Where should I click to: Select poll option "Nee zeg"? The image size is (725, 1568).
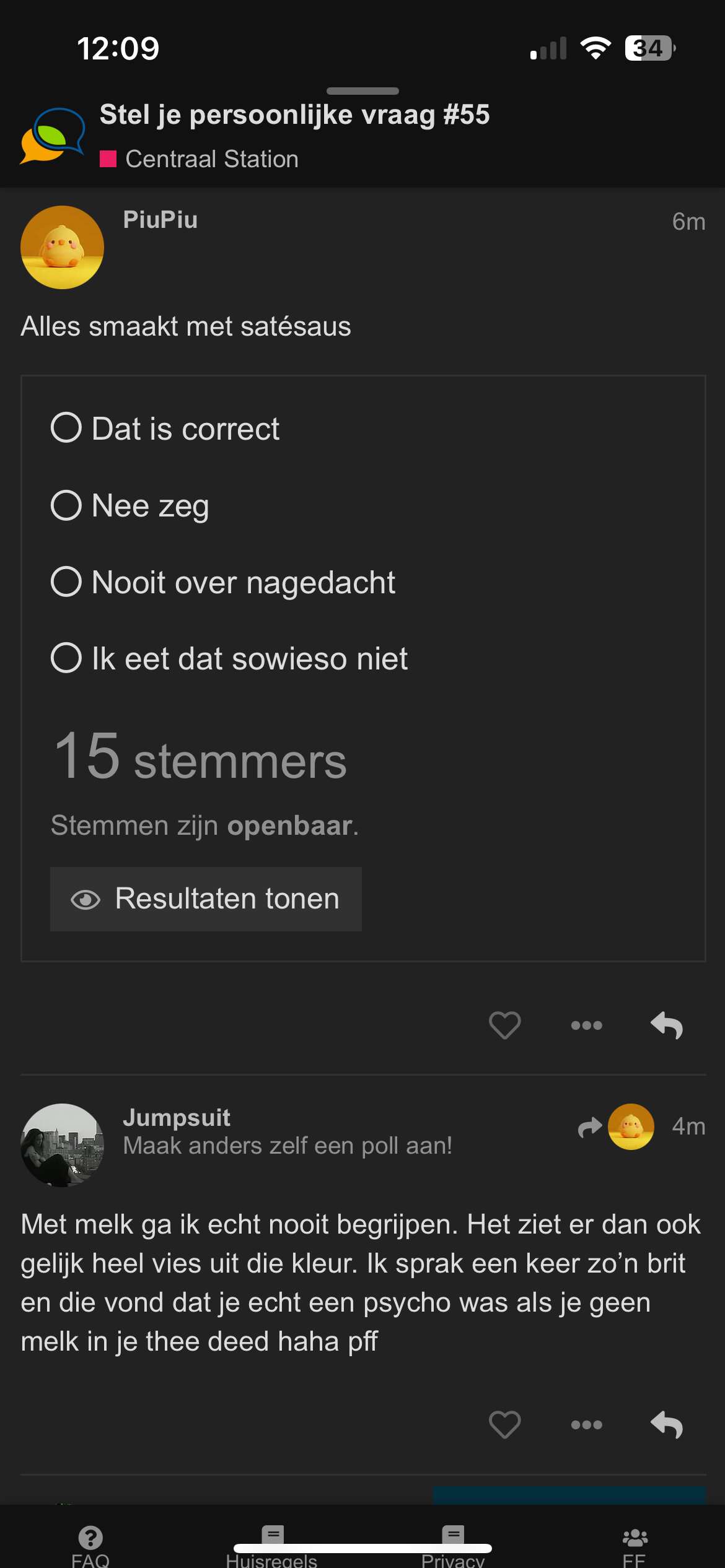[x=66, y=505]
